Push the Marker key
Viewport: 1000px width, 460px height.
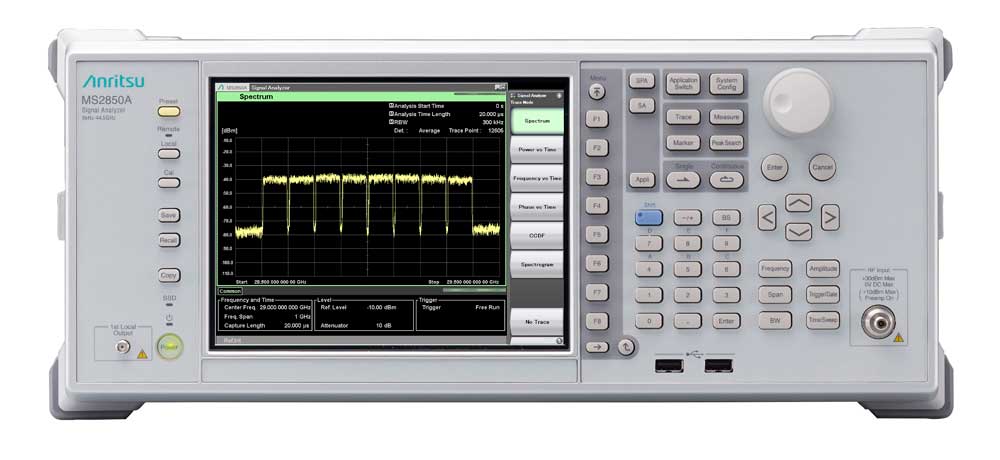pos(683,143)
